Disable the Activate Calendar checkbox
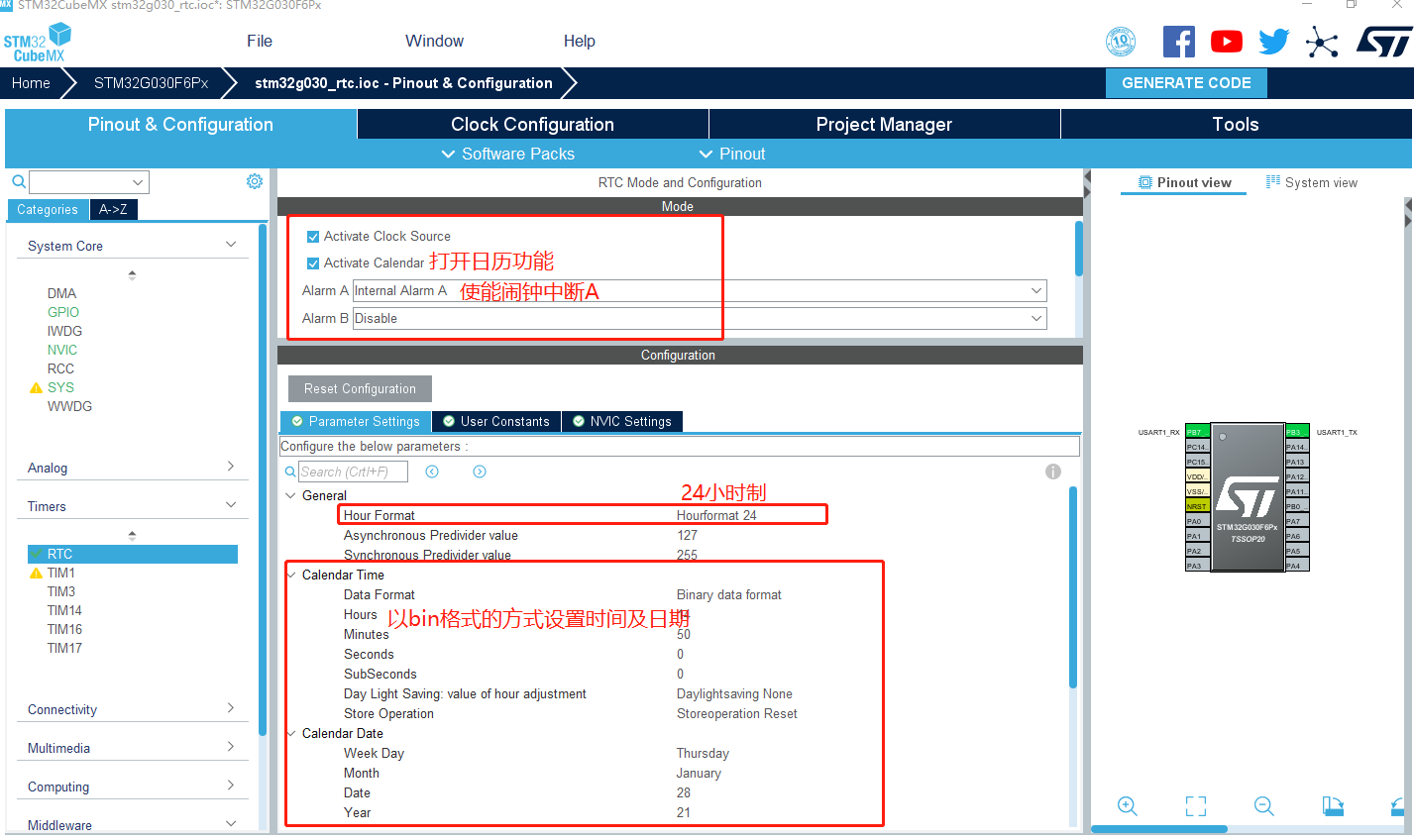Viewport: 1414px width, 840px height. tap(312, 262)
